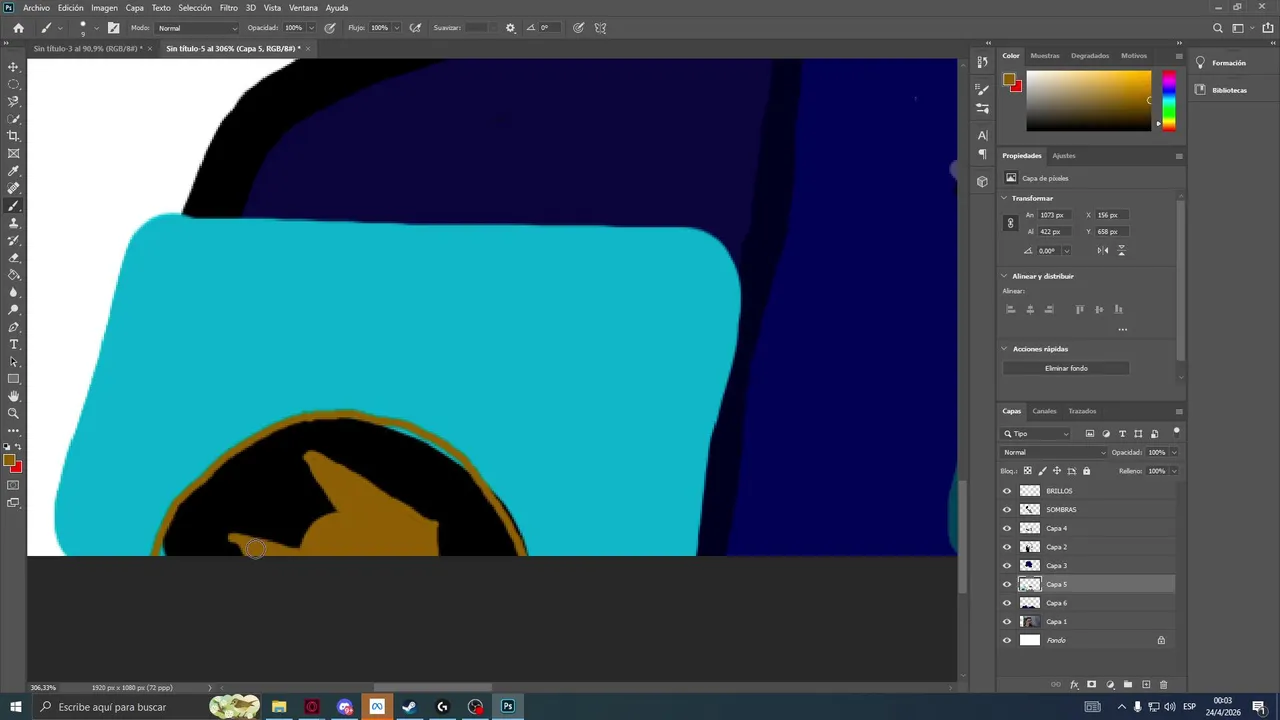Pick a color in the color field
This screenshot has width=1280, height=720.
(x=1088, y=100)
